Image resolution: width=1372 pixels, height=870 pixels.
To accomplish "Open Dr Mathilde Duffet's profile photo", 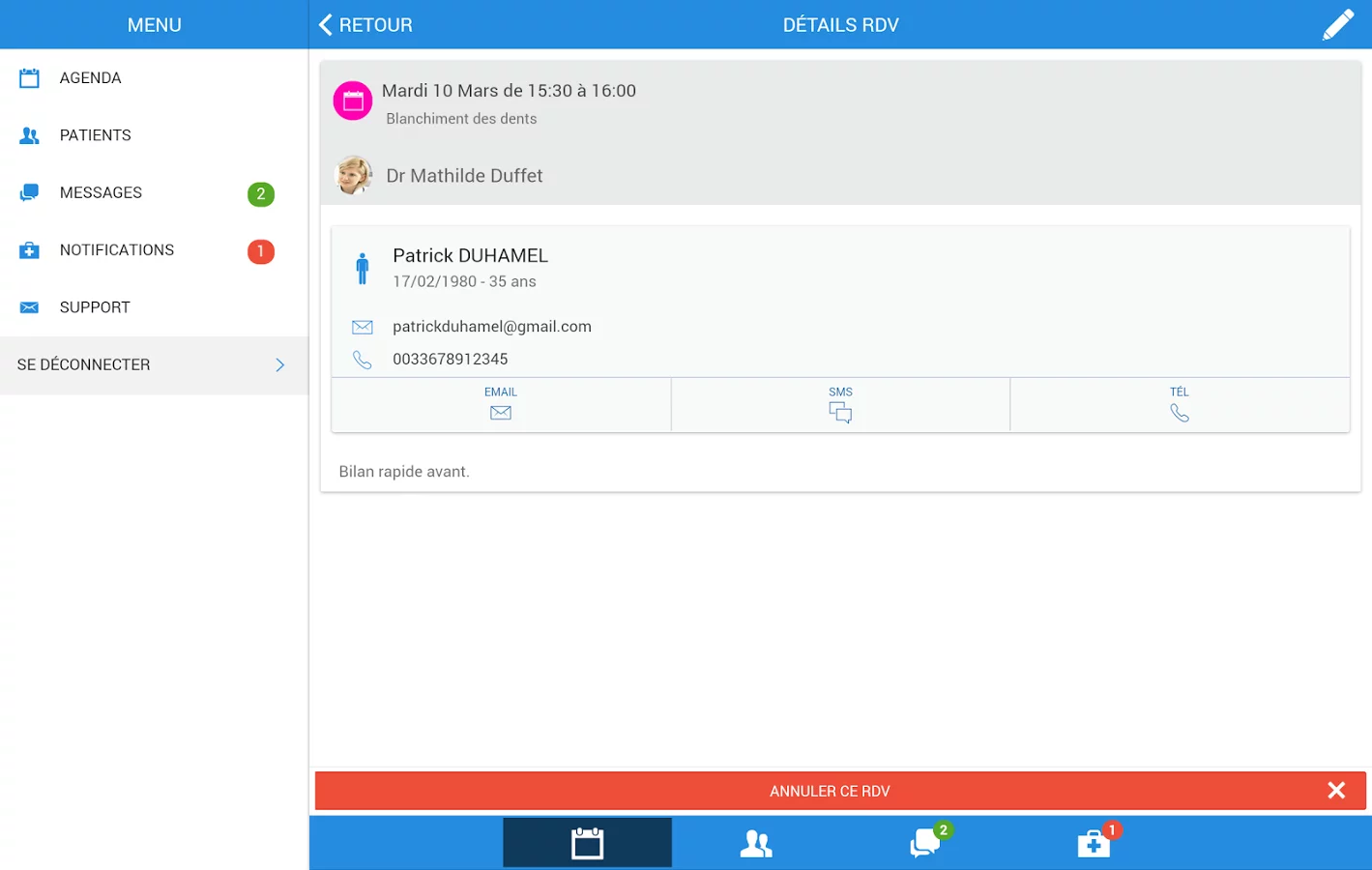I will [x=353, y=175].
